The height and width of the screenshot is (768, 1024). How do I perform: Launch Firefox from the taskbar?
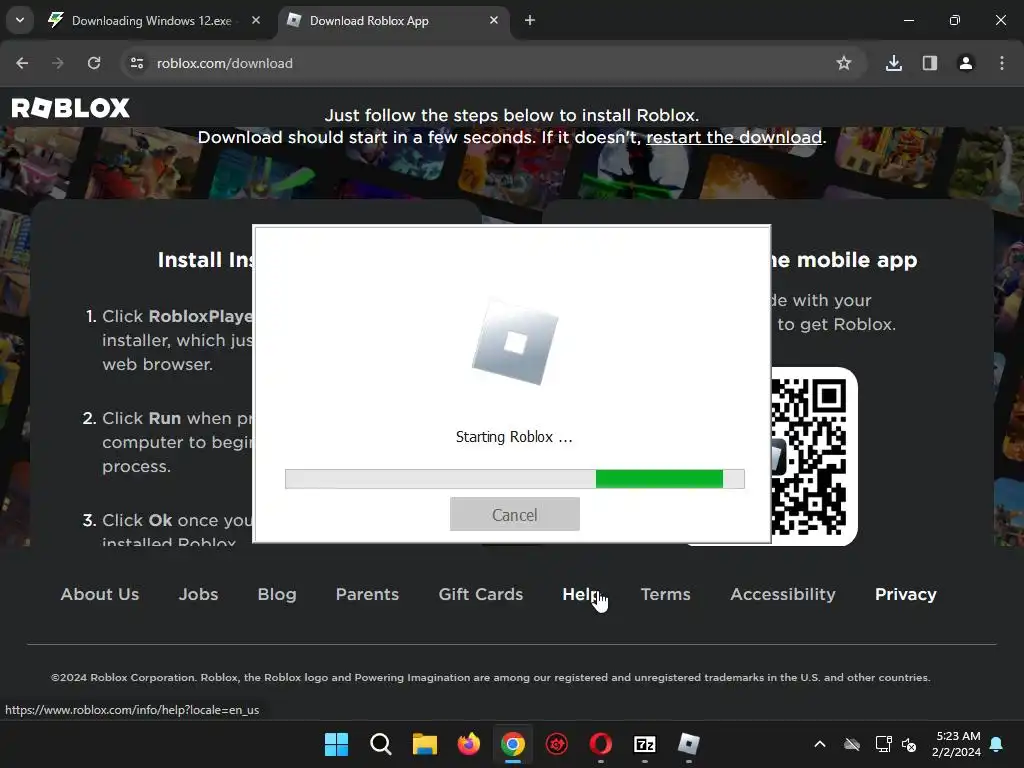click(469, 744)
